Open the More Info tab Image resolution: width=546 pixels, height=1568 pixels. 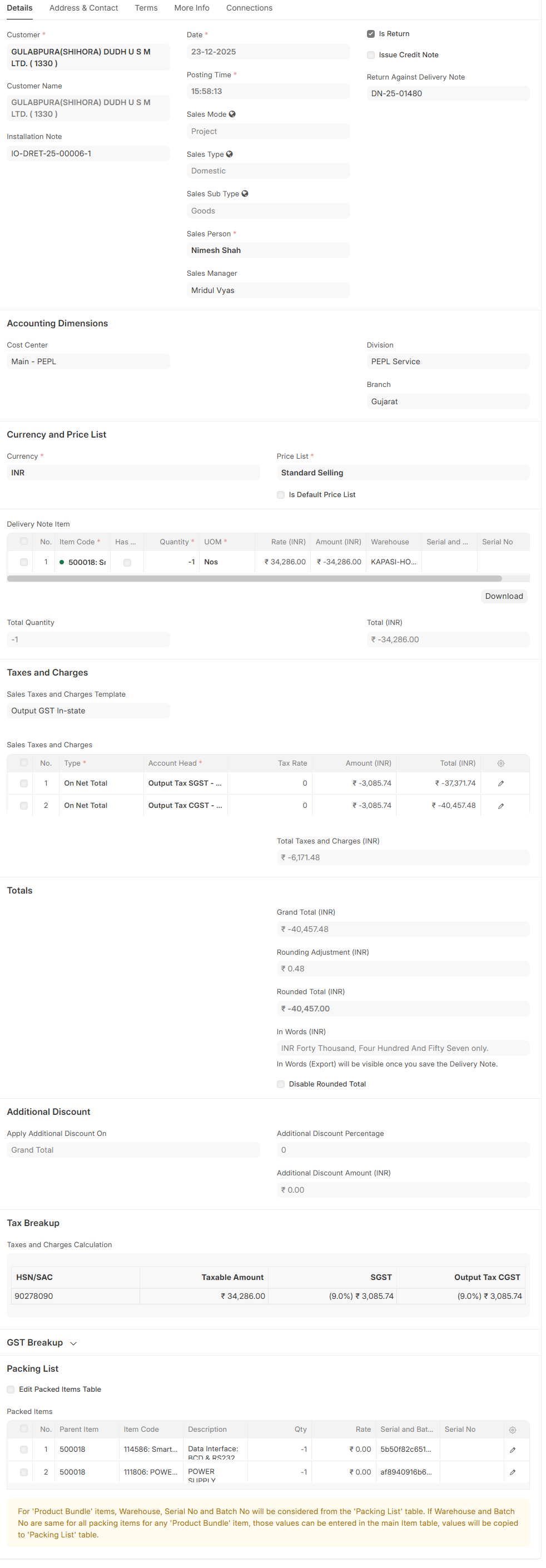pyautogui.click(x=191, y=8)
